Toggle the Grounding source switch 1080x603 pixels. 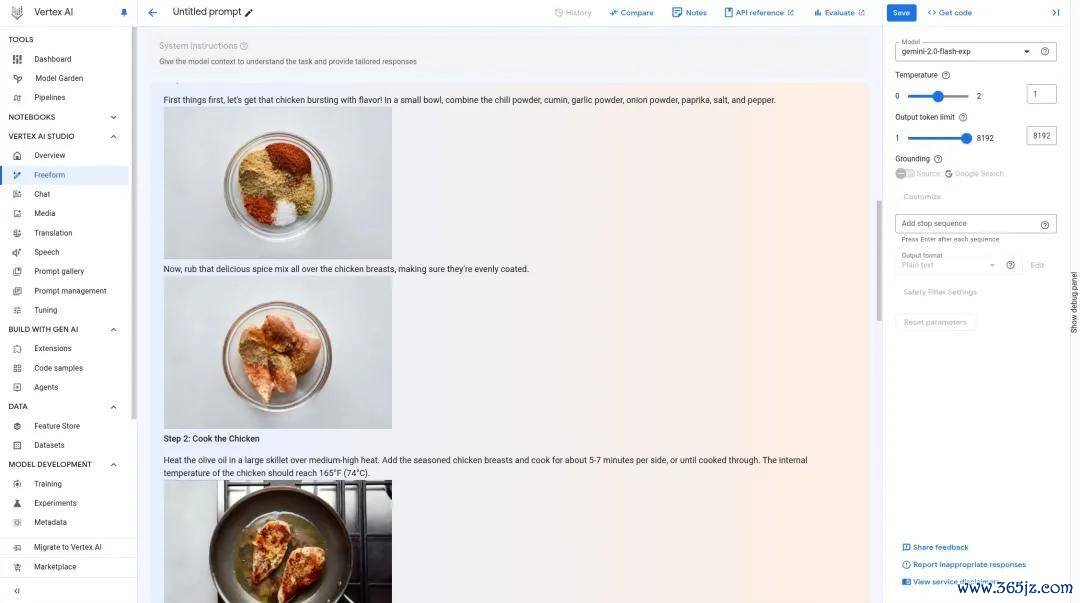click(904, 174)
